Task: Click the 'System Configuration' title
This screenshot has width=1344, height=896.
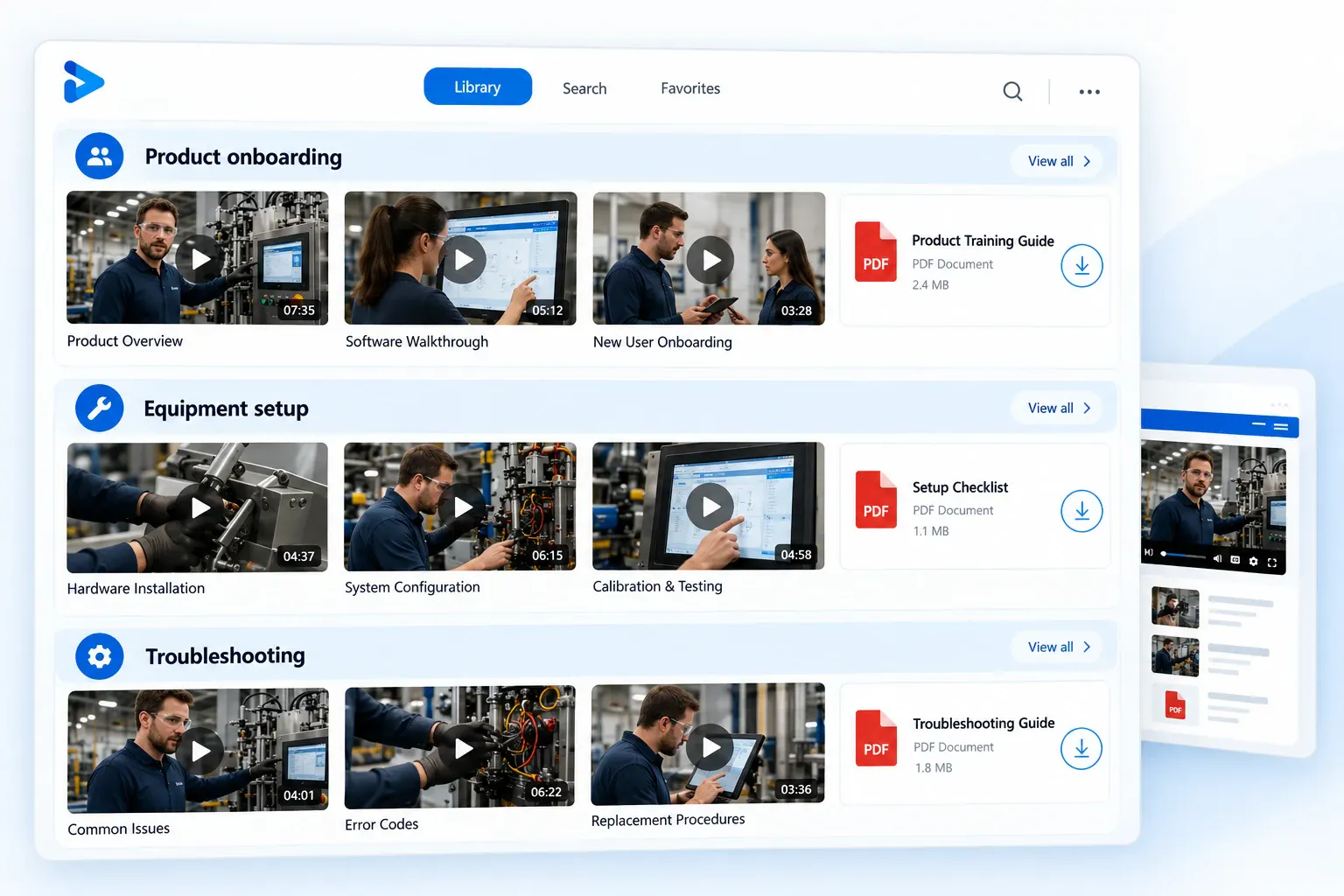Action: click(412, 587)
